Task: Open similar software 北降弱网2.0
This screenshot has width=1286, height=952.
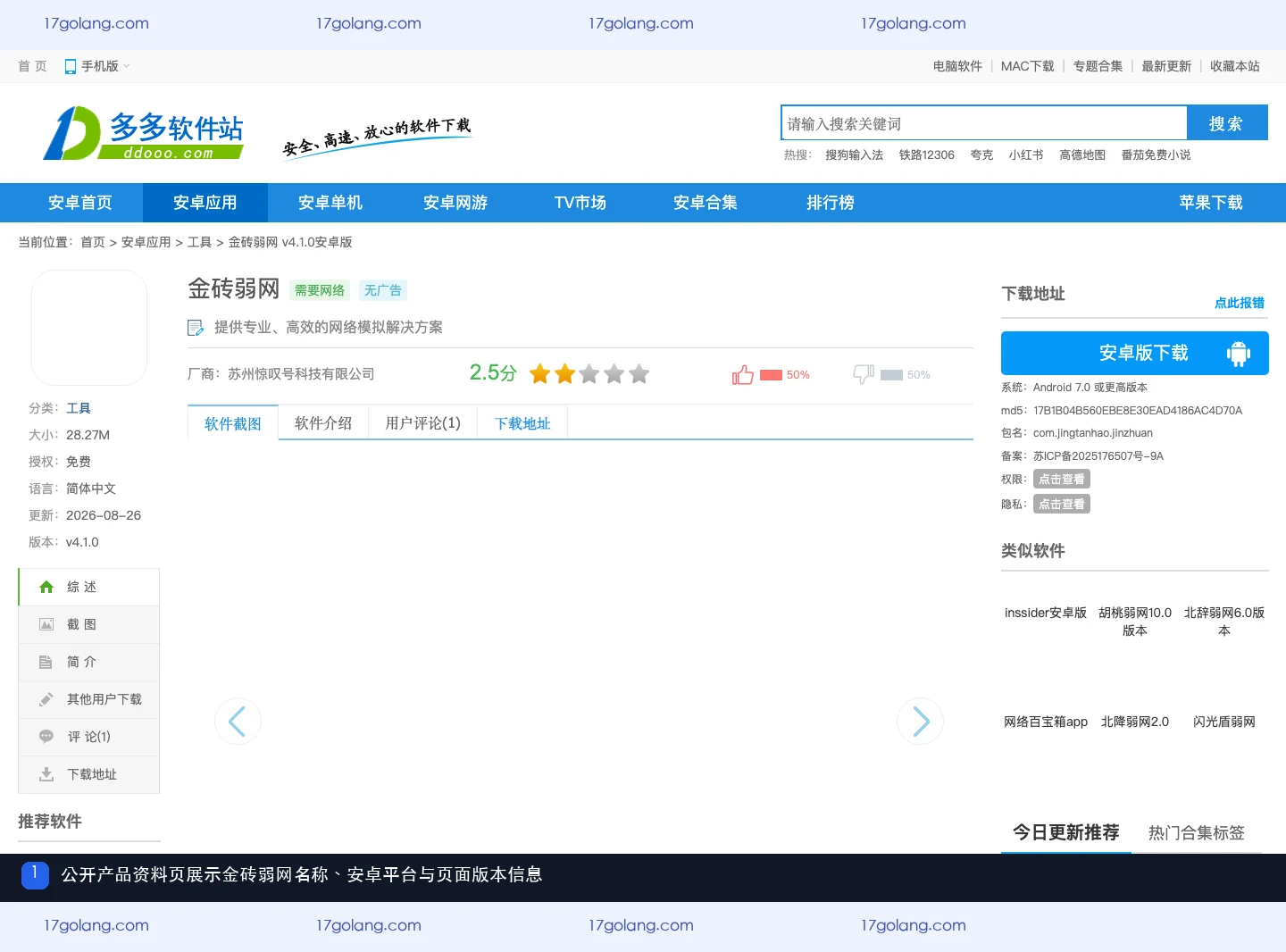Action: click(1135, 722)
